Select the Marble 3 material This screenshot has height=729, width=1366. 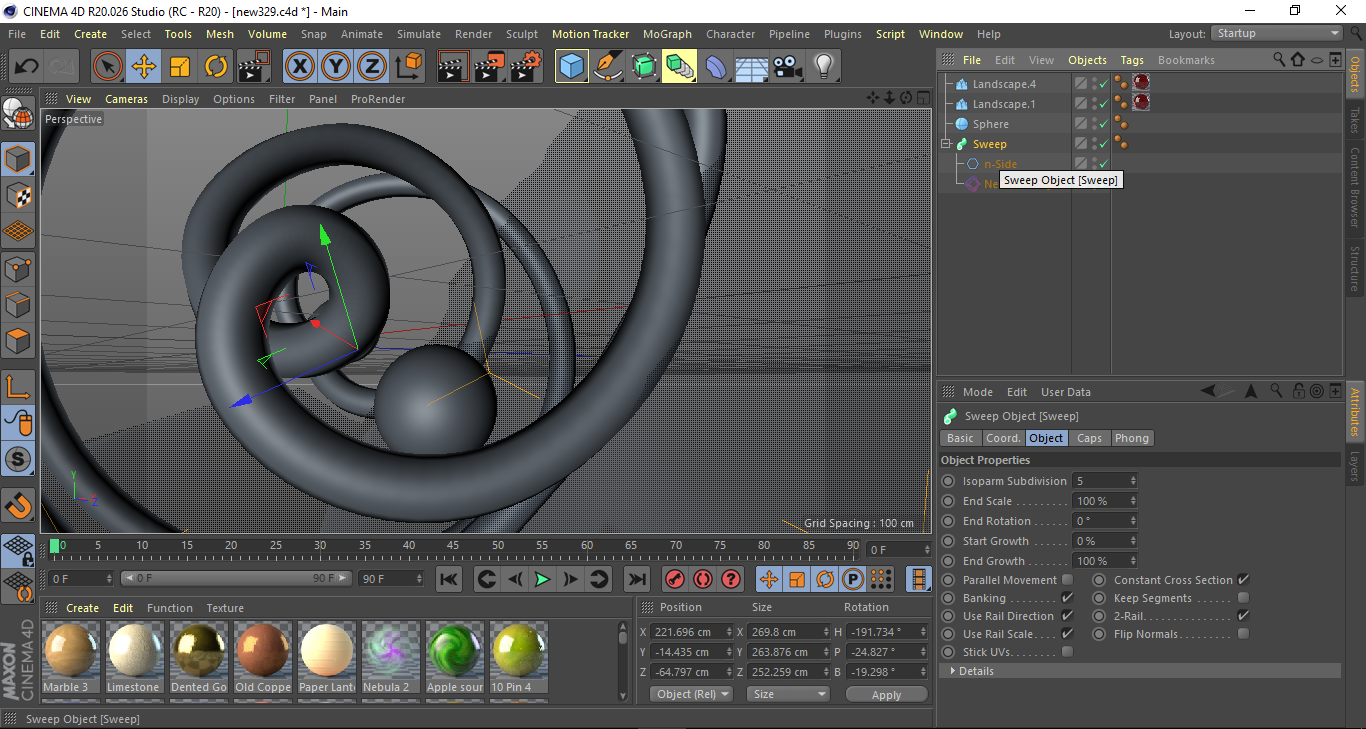tap(70, 657)
